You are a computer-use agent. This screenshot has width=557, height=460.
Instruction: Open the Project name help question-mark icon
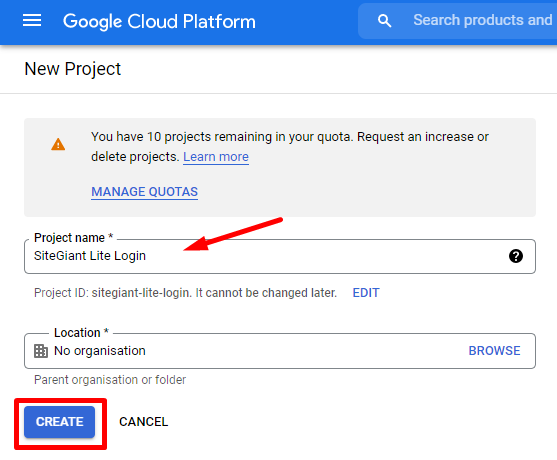click(515, 256)
